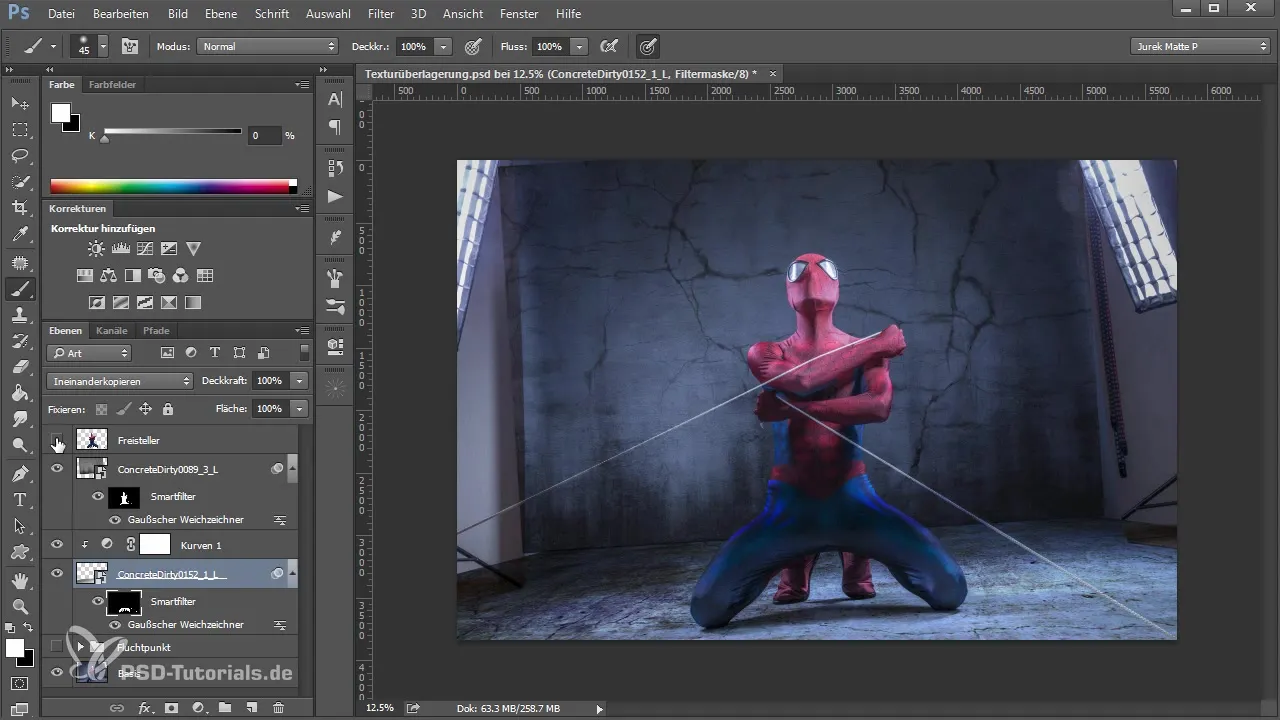Select the Move tool
This screenshot has width=1280, height=720.
pos(20,103)
